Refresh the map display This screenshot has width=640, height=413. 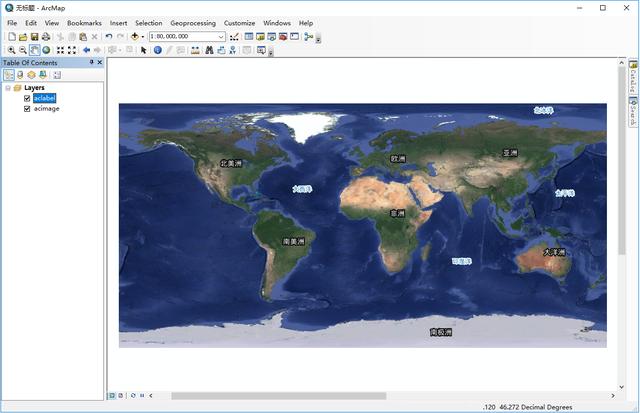(133, 395)
